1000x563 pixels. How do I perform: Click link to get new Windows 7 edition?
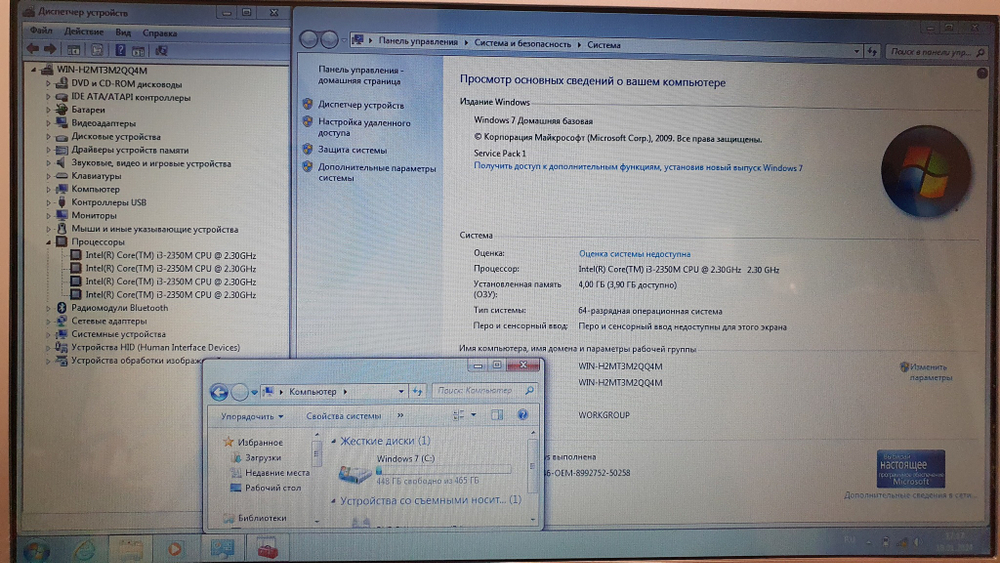pyautogui.click(x=638, y=167)
